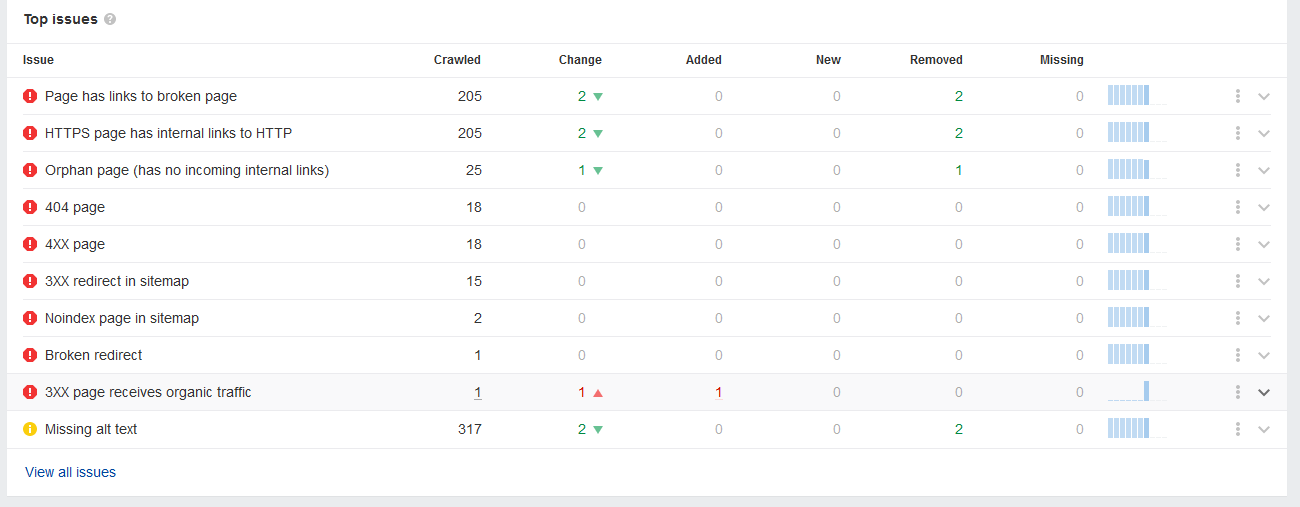Open three-dot menu for Missing alt text row
The height and width of the screenshot is (507, 1300).
[1238, 429]
